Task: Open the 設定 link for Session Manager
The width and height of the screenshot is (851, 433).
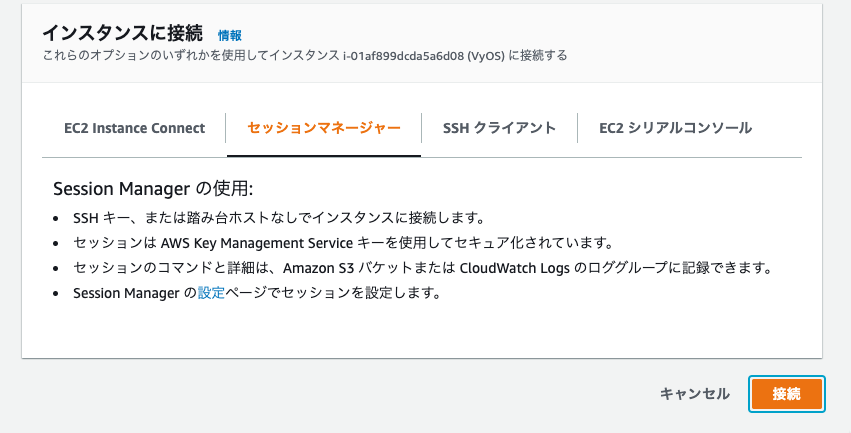Action: point(211,293)
